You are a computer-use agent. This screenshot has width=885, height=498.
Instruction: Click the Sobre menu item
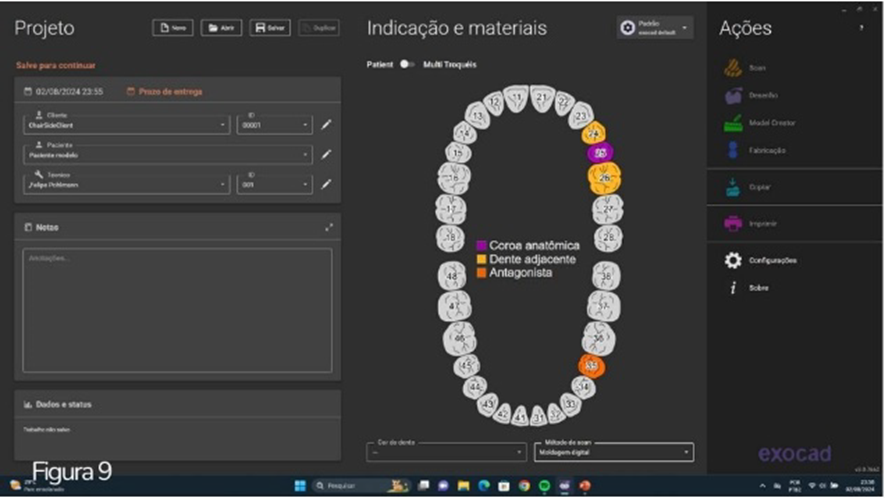point(758,288)
